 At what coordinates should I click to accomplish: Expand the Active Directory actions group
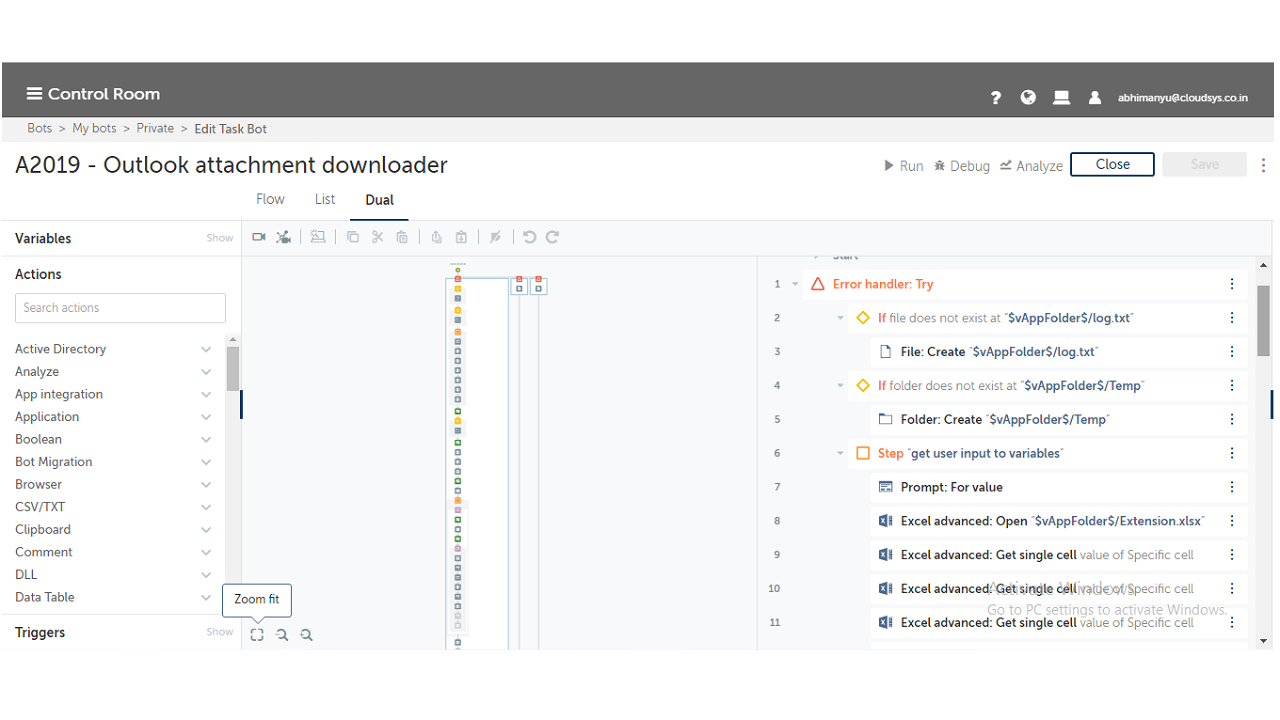206,349
